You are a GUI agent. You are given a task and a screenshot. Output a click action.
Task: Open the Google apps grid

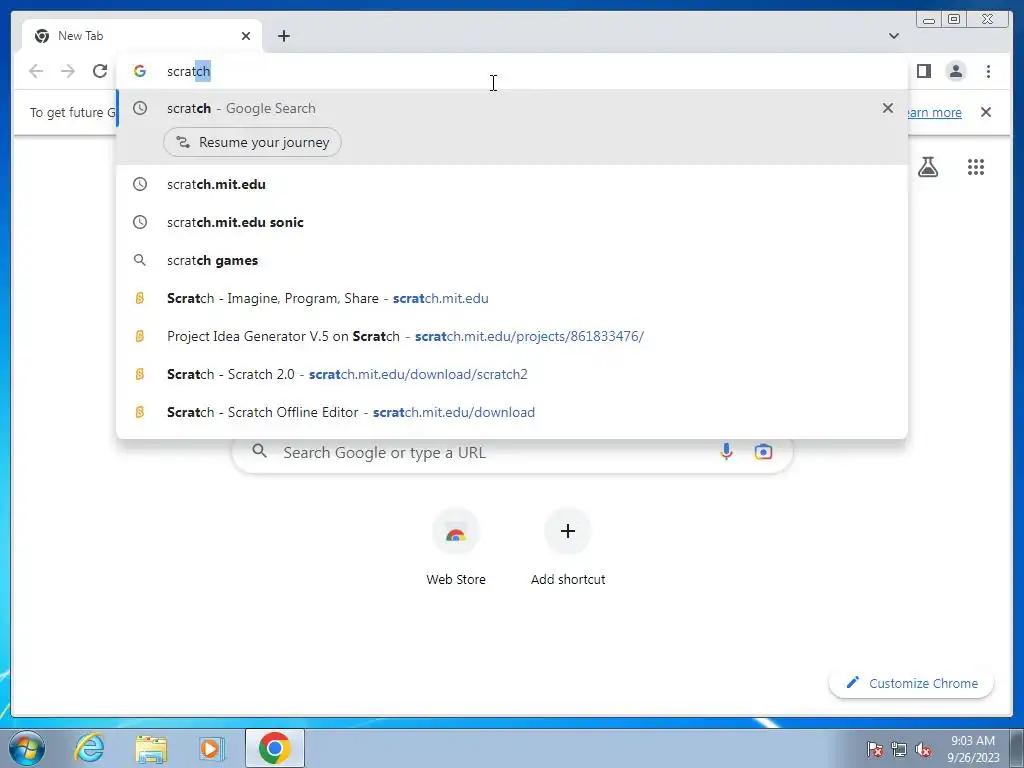coord(976,167)
